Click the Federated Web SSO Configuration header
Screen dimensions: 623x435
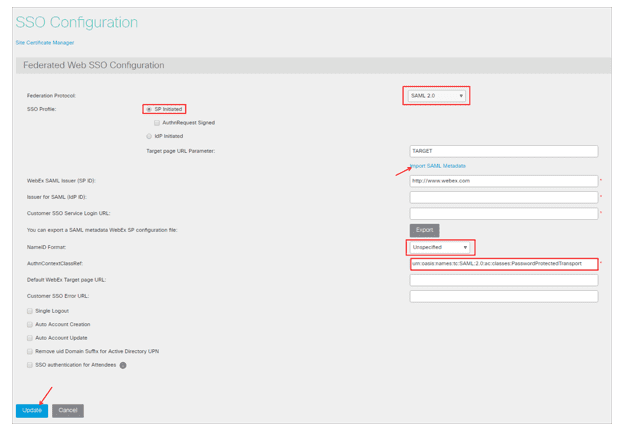94,65
